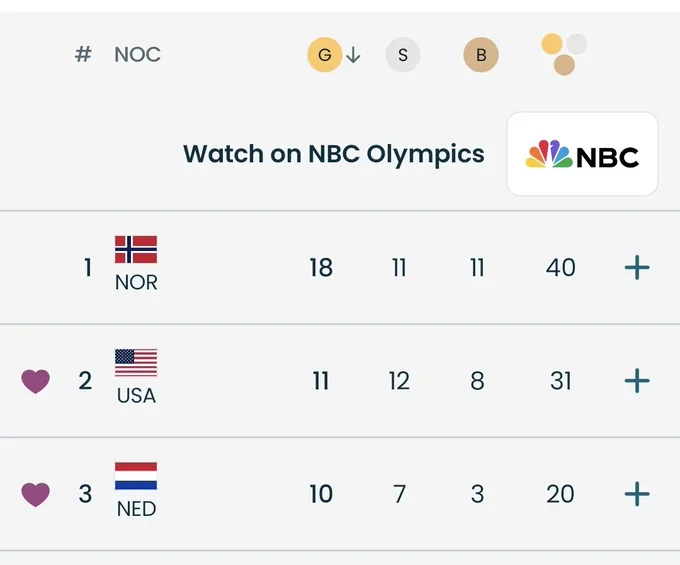Click the Norway flag
The height and width of the screenshot is (565, 680).
[136, 249]
